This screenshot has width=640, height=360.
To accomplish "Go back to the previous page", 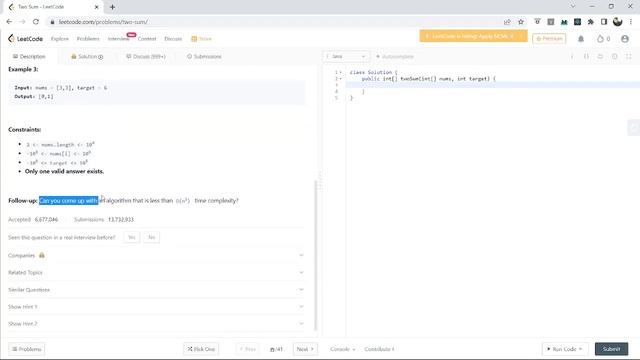I will point(9,22).
